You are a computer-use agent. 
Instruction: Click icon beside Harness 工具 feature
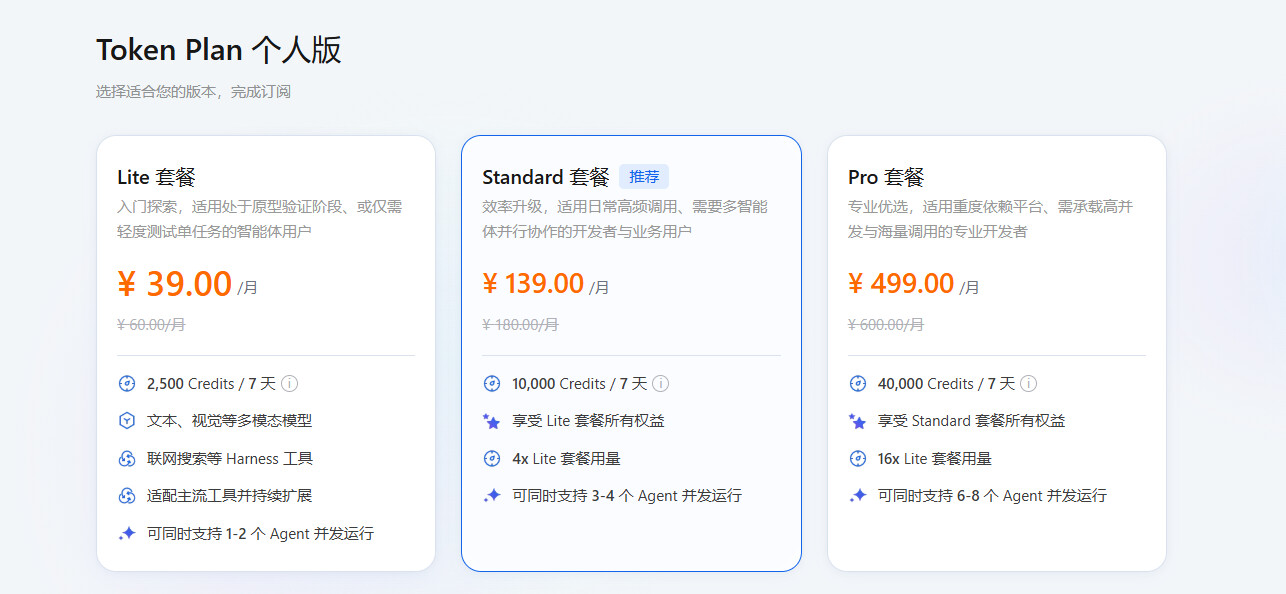127,459
